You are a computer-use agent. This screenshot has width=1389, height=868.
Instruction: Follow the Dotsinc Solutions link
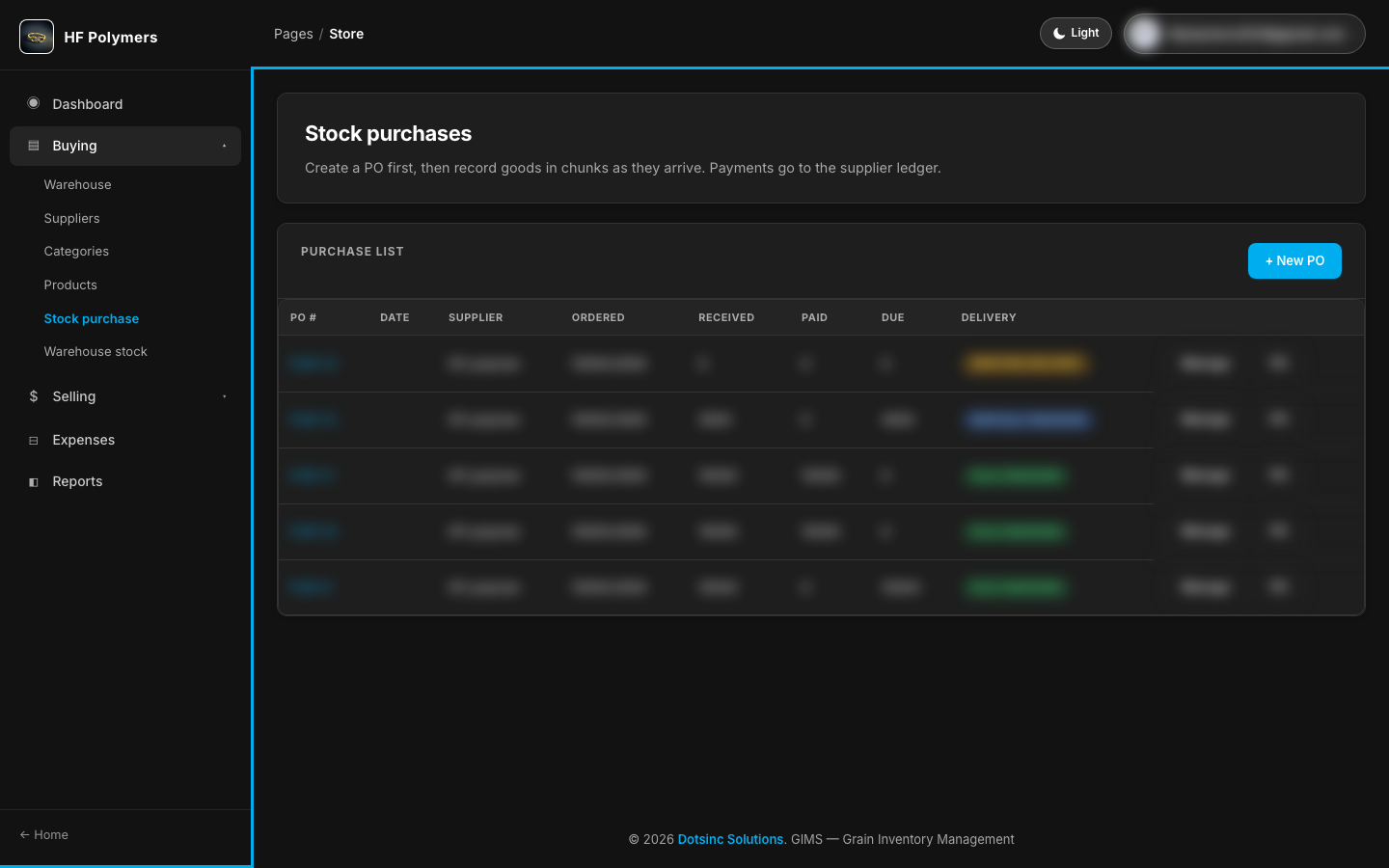click(730, 839)
